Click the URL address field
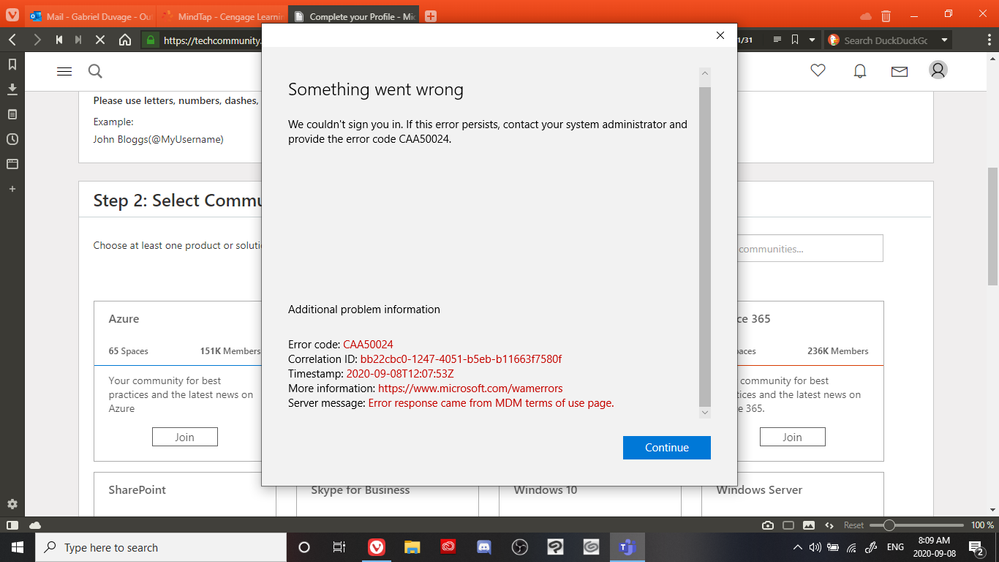This screenshot has height=562, width=999. point(210,40)
